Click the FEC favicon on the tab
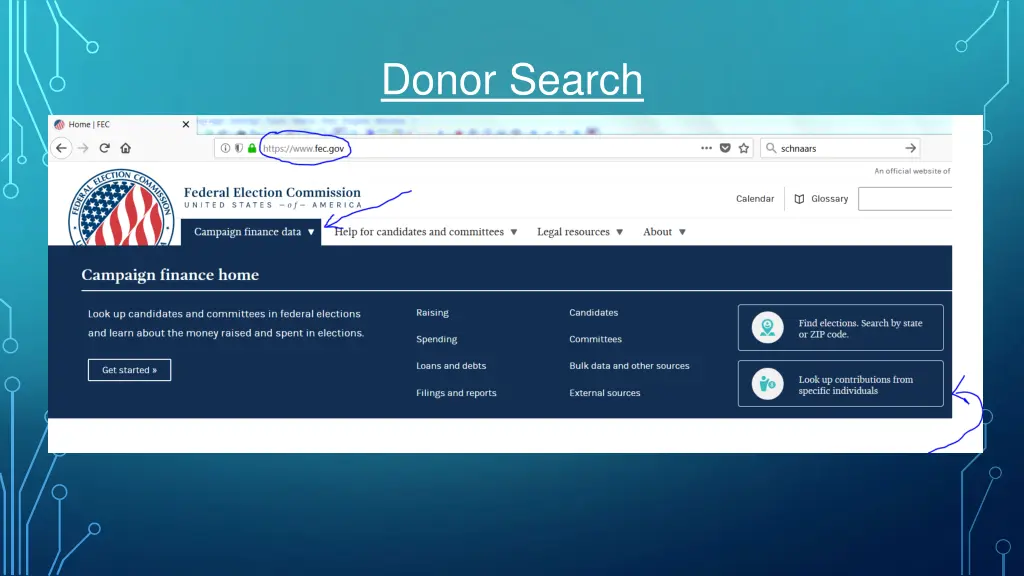 click(x=59, y=124)
